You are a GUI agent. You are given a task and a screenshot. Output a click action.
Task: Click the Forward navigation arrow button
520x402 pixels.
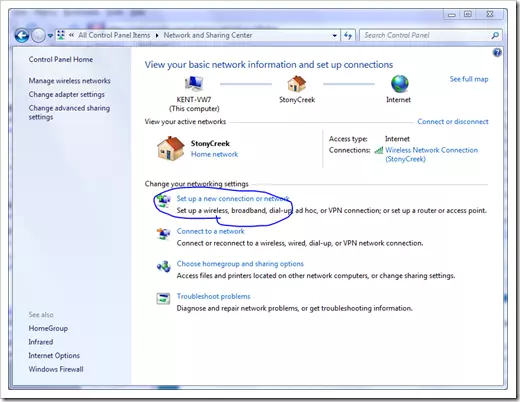pyautogui.click(x=38, y=35)
